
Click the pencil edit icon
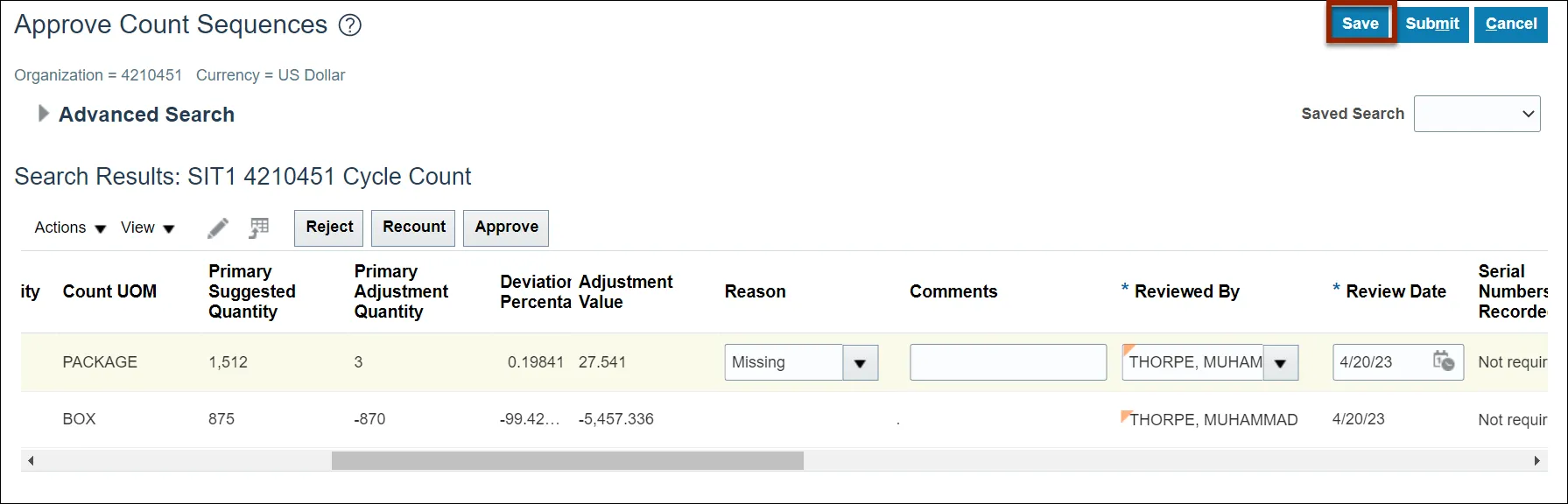coord(218,228)
